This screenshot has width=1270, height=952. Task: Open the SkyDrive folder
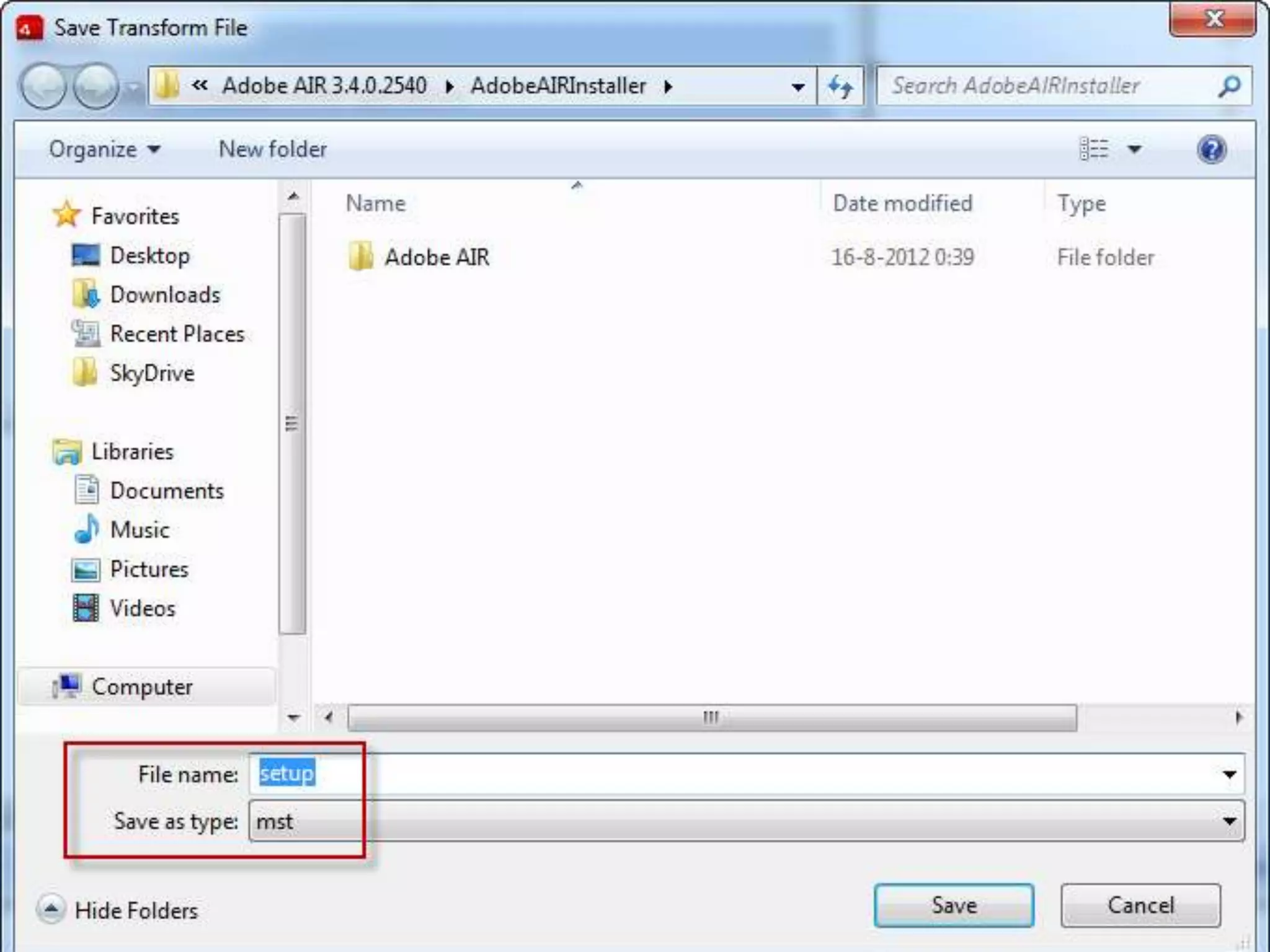pos(152,372)
